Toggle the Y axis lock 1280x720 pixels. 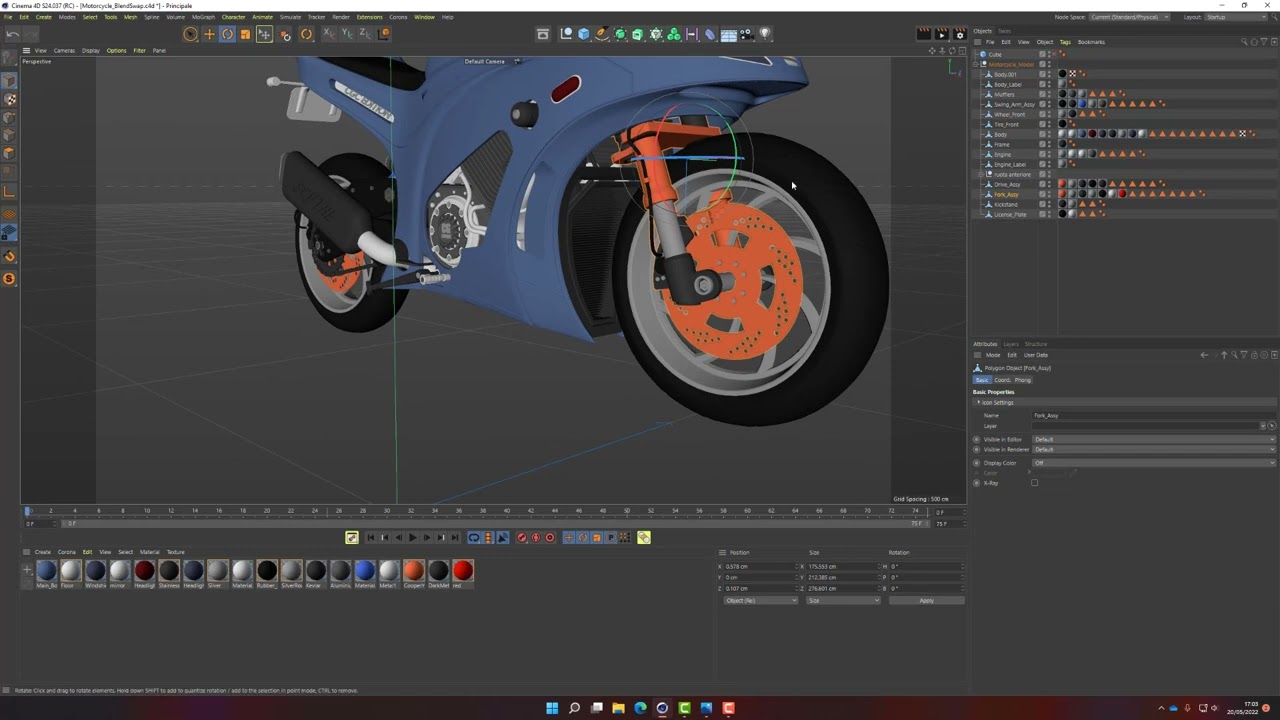pos(346,34)
